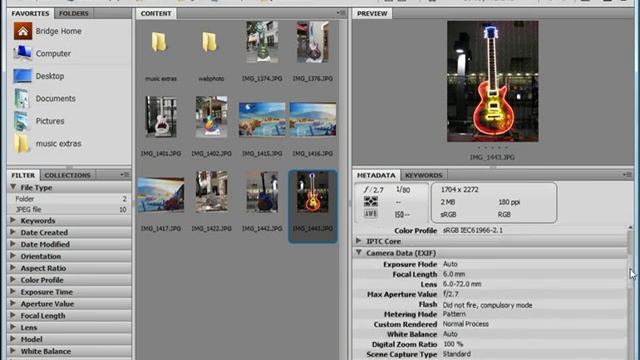Click the AWB white balance icon
640x360 pixels.
[371, 213]
